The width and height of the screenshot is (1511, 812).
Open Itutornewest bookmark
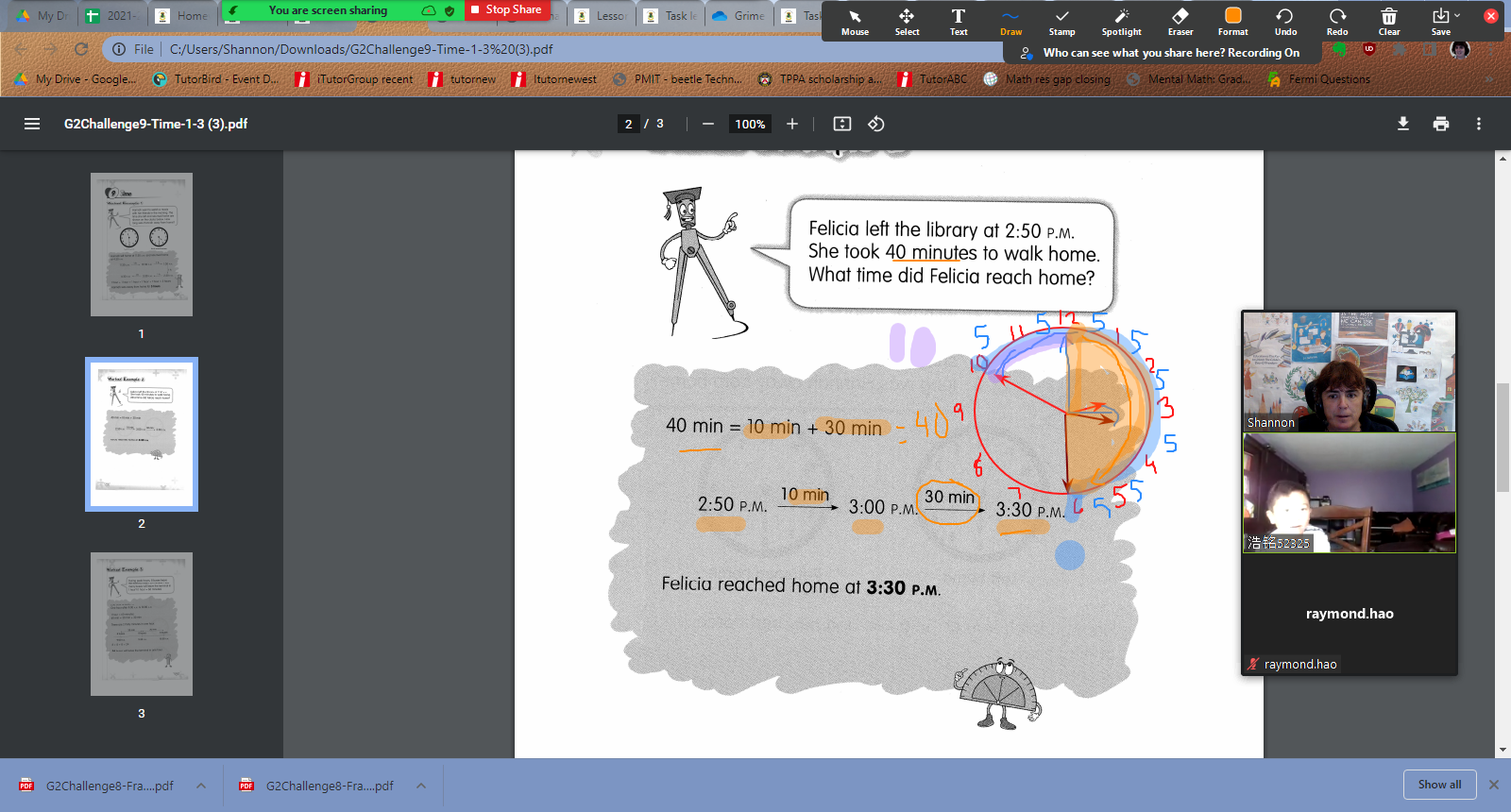tap(554, 79)
